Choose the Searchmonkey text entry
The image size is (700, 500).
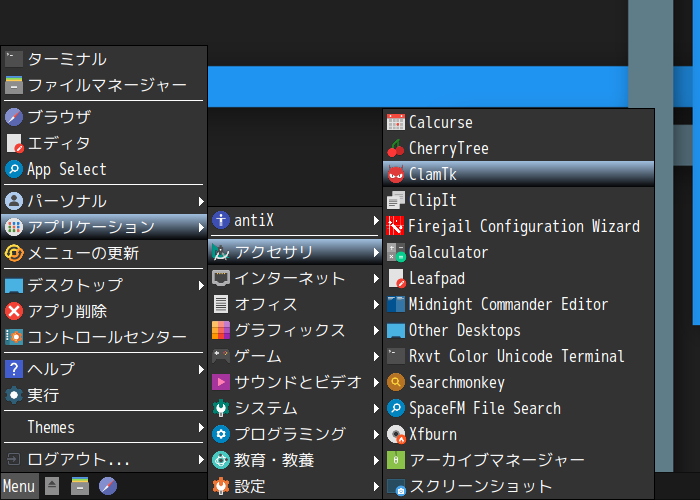(457, 383)
